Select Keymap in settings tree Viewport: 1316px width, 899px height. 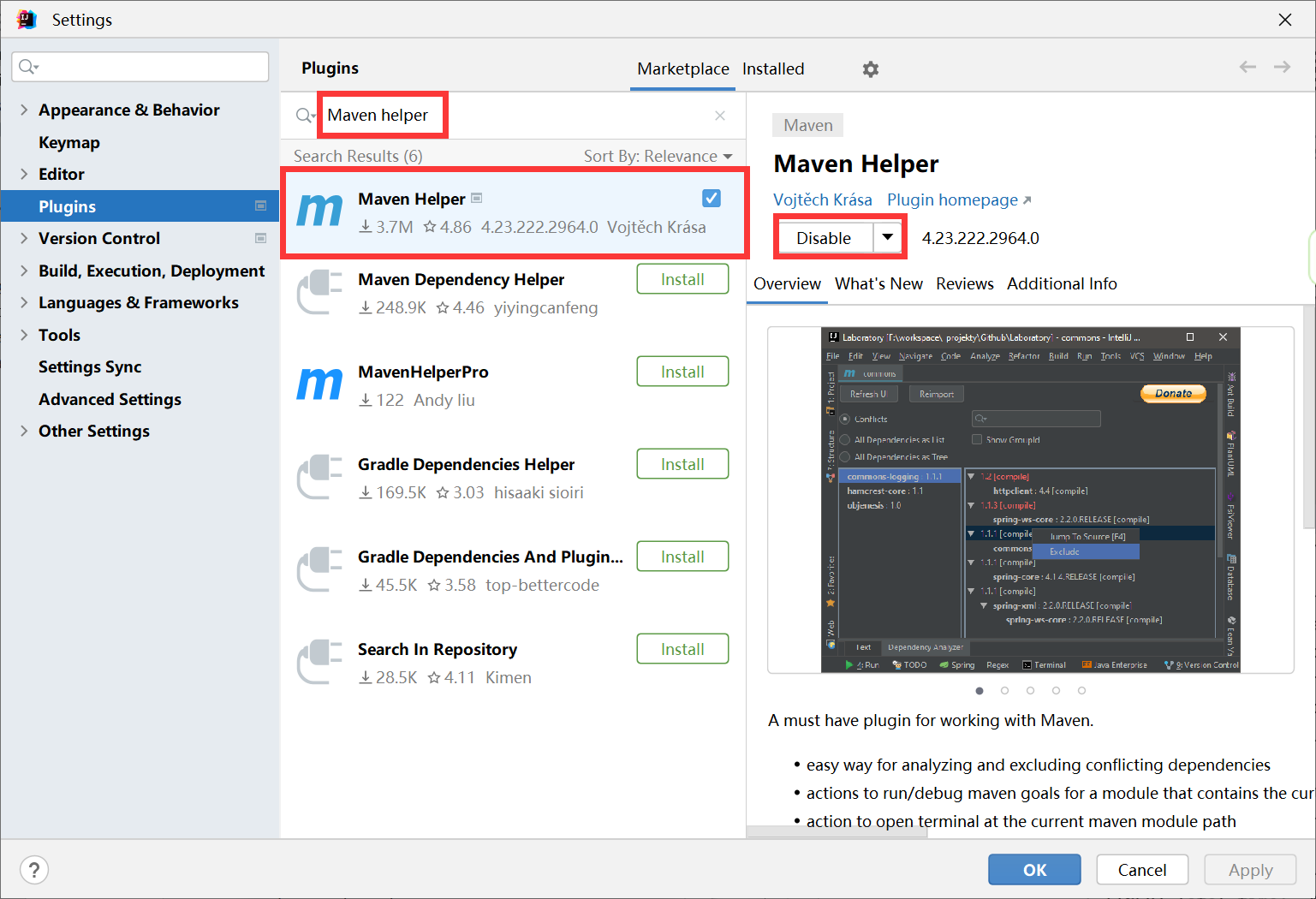(69, 142)
